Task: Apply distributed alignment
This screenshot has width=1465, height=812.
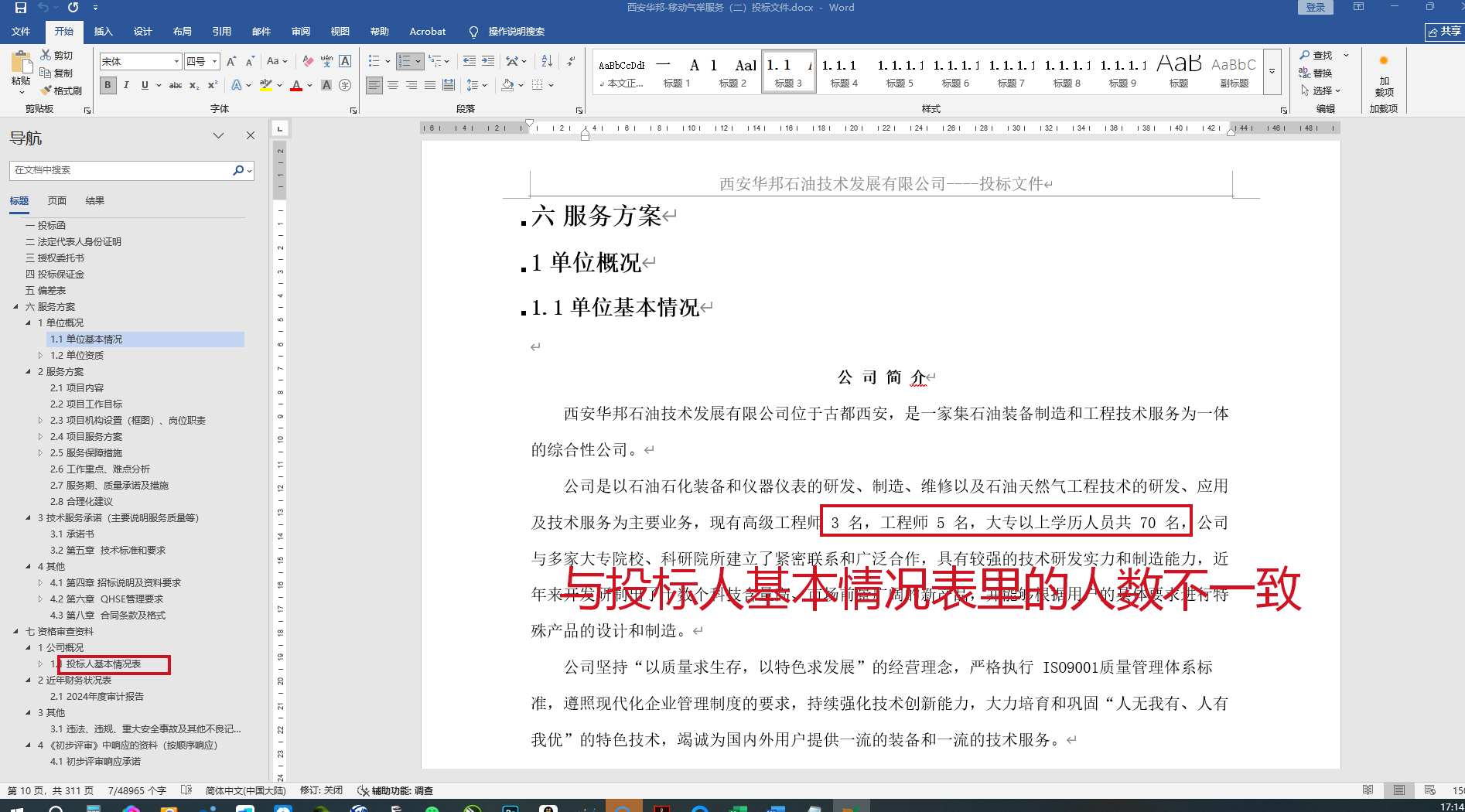Action: tap(449, 85)
